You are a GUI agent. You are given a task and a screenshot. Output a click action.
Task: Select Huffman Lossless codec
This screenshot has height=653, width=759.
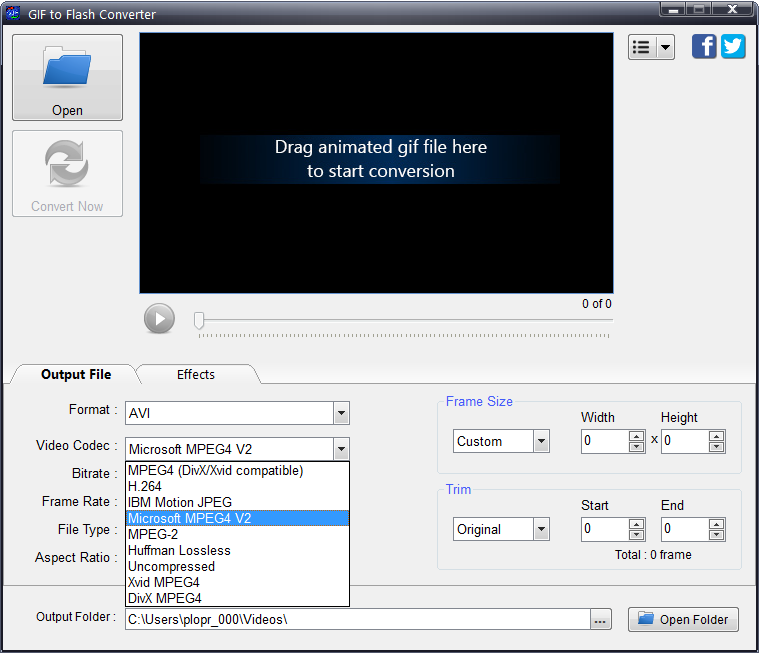pos(237,550)
